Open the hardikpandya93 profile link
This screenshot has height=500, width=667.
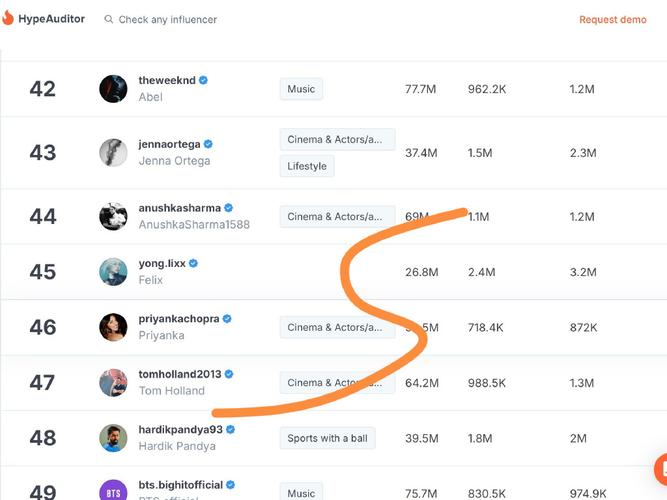[180, 429]
